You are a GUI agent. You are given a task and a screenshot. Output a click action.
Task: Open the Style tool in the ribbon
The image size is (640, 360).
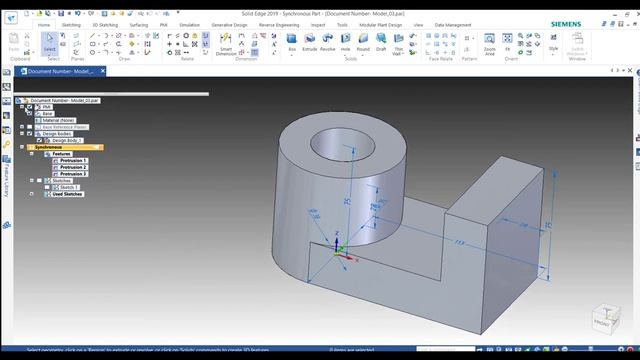553,42
